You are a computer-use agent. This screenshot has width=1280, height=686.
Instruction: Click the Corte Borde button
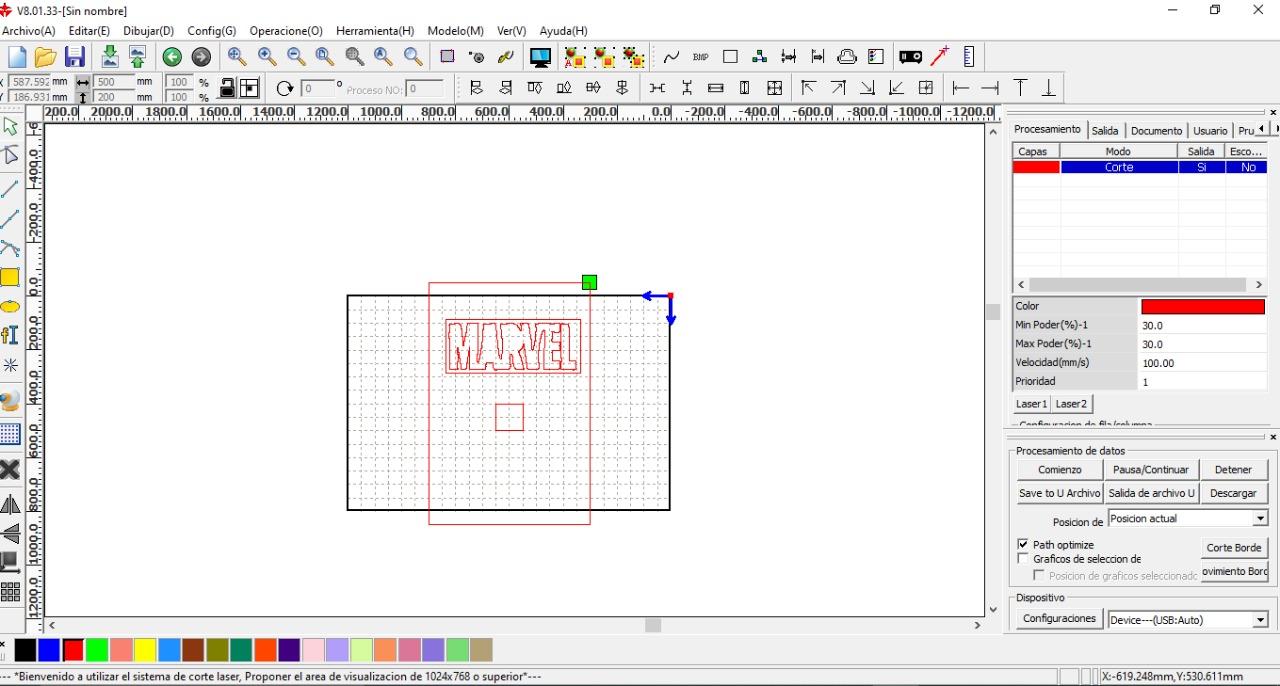tap(1234, 548)
